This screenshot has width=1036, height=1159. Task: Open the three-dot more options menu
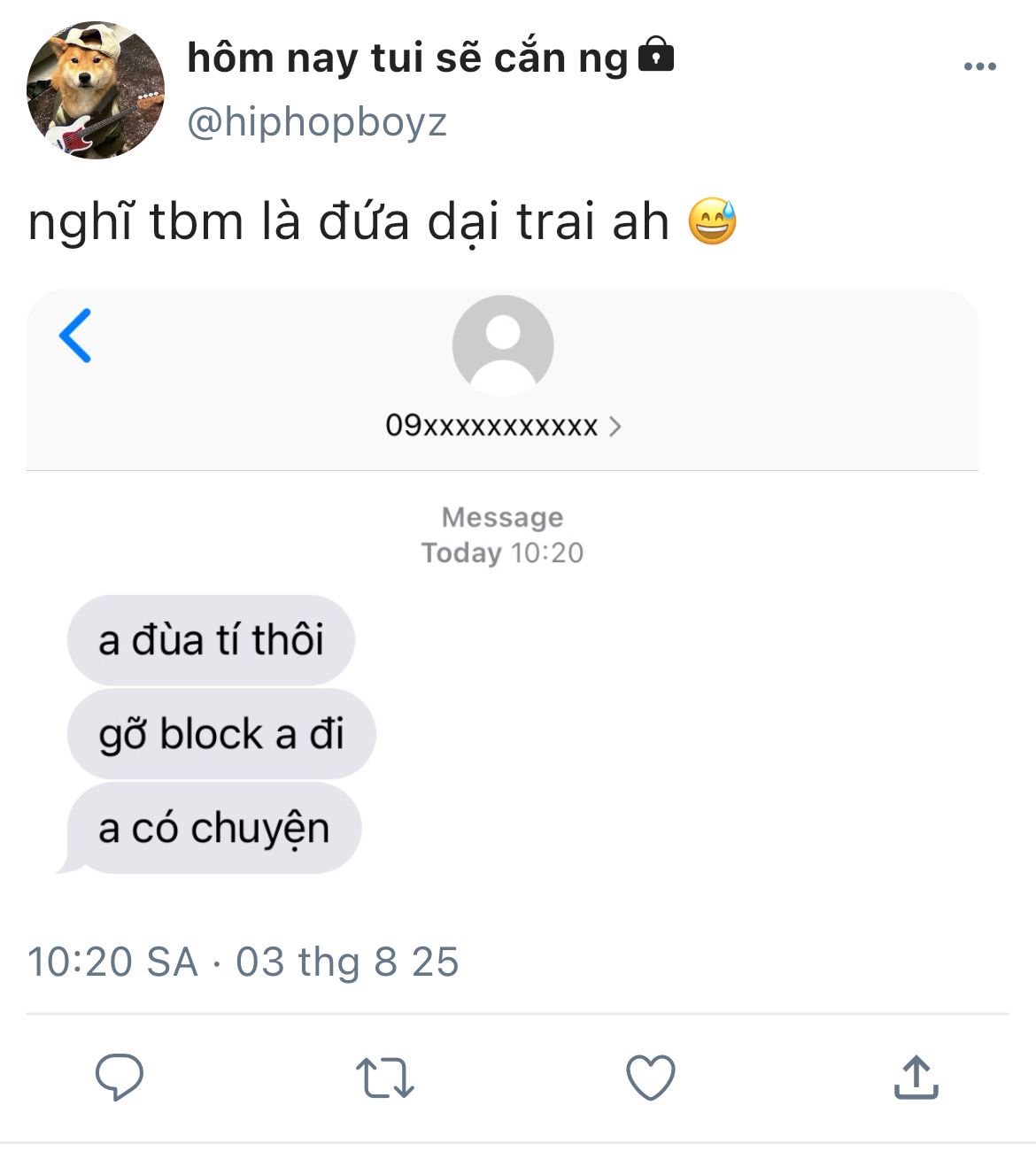(980, 66)
